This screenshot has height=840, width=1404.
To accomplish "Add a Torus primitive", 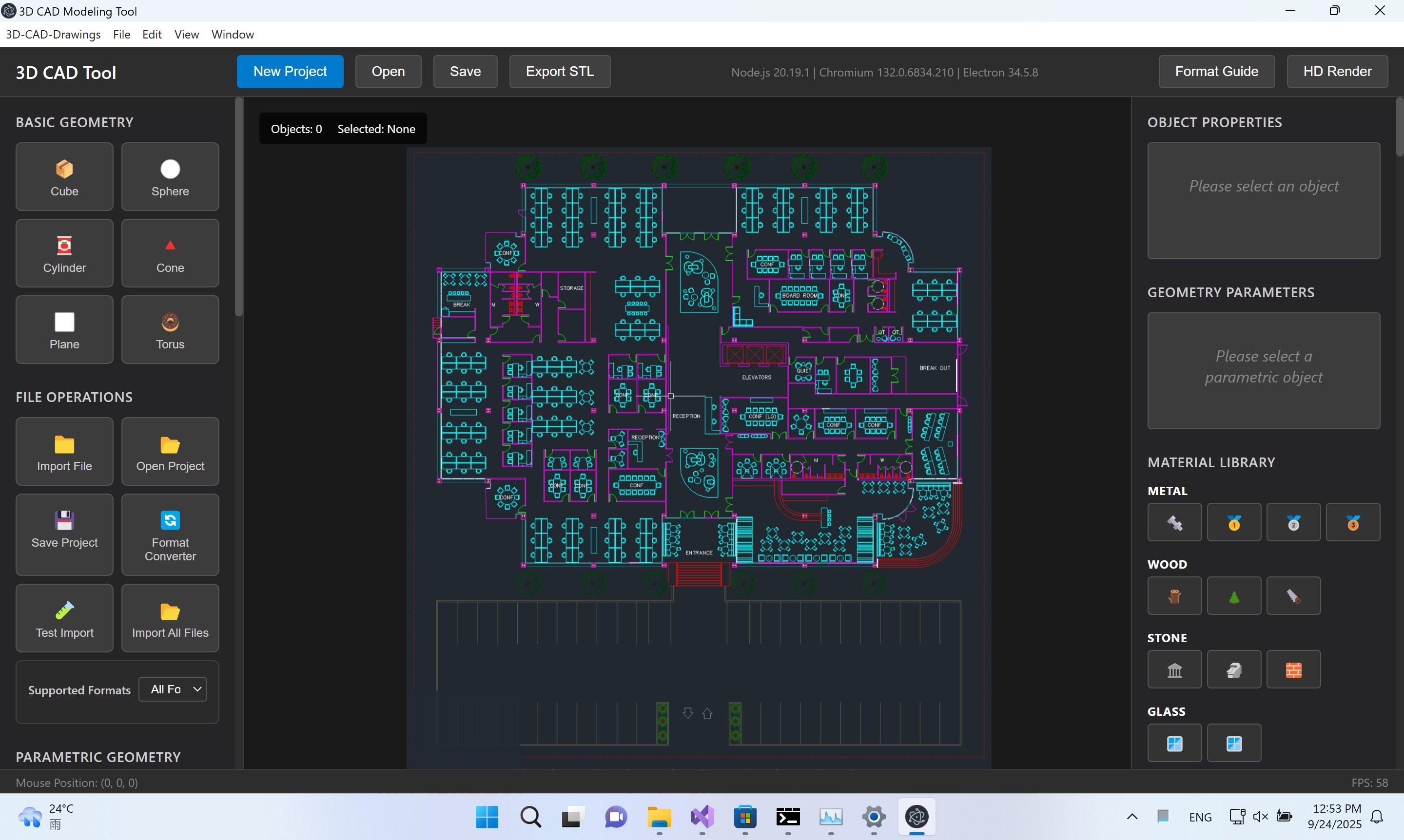I will [169, 329].
